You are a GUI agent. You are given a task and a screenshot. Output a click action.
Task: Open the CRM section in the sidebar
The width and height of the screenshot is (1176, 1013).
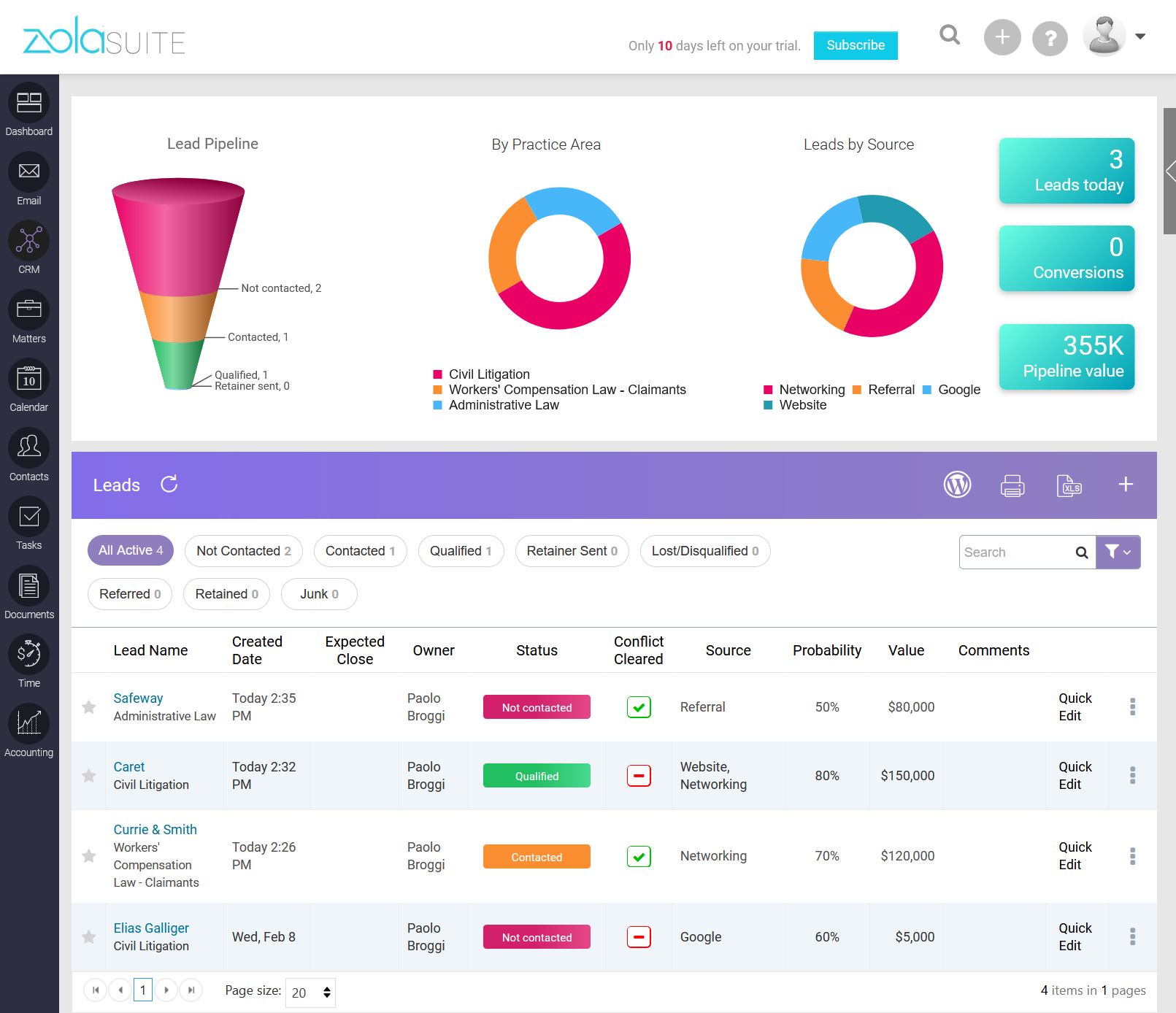28,247
